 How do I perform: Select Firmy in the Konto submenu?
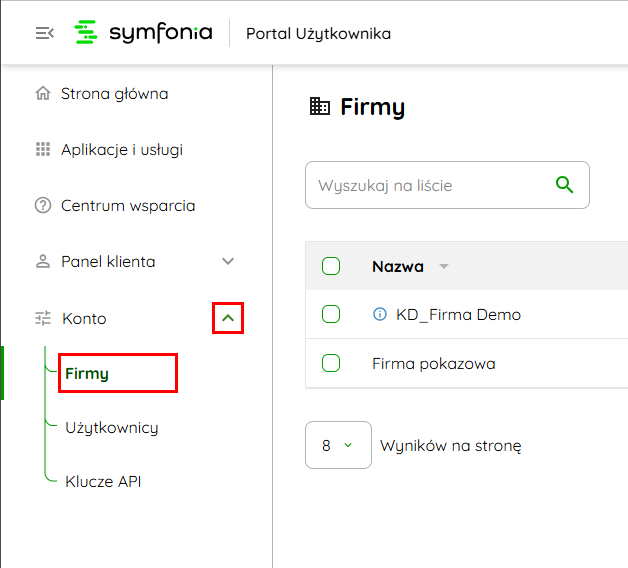87,374
